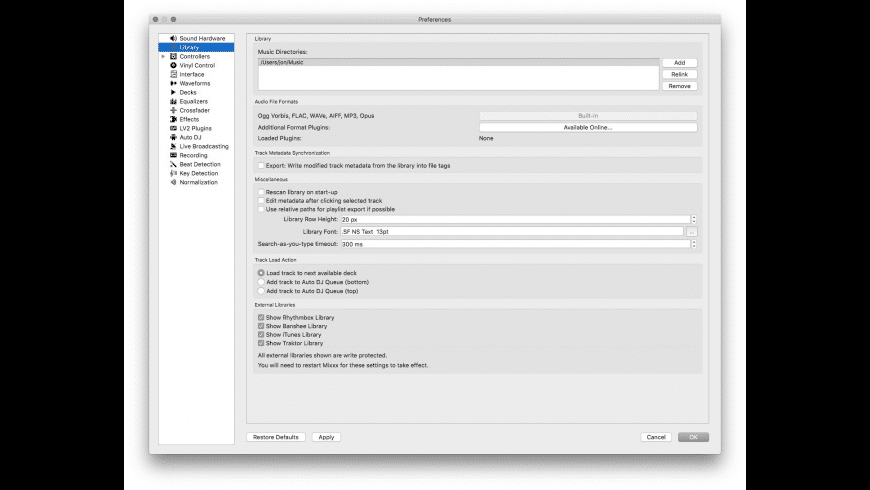
Task: Open Available Online format plugins
Action: point(588,127)
